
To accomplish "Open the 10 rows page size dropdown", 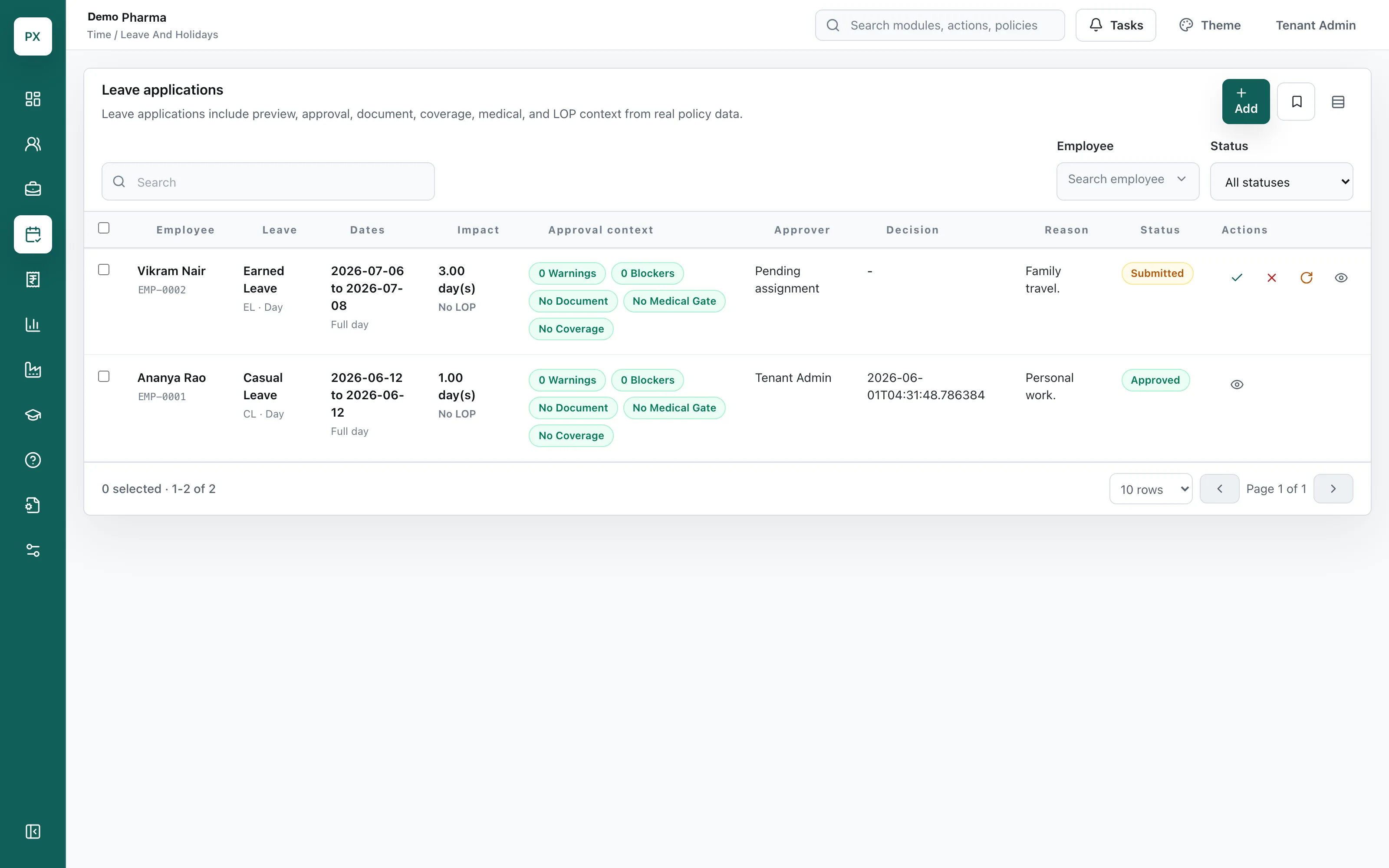I will click(1150, 489).
